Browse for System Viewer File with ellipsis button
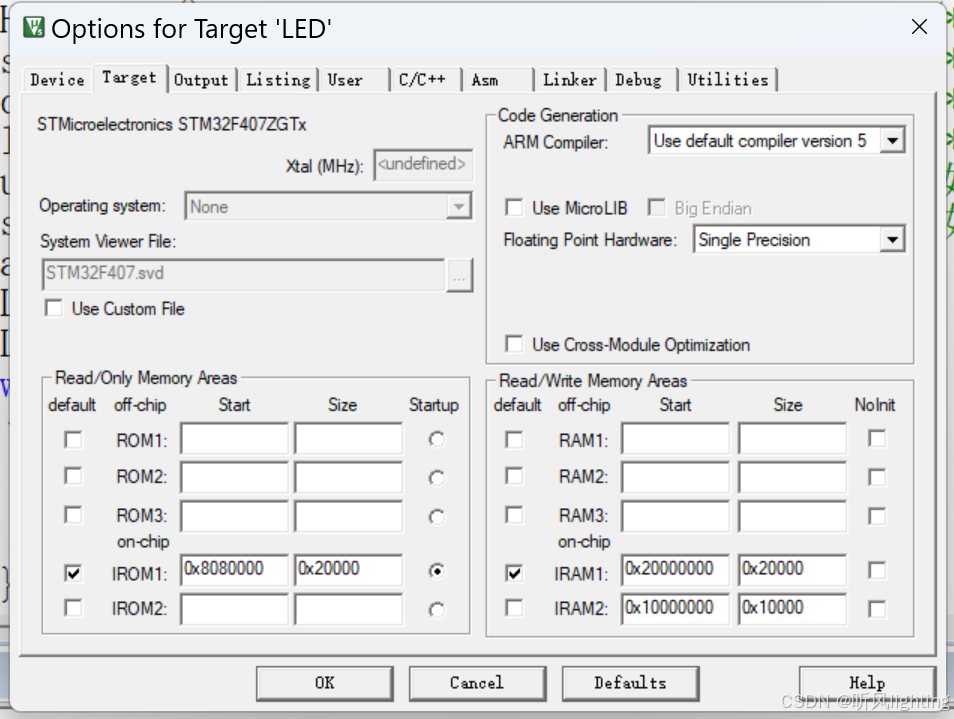Screen dimensions: 954x719 [459, 275]
